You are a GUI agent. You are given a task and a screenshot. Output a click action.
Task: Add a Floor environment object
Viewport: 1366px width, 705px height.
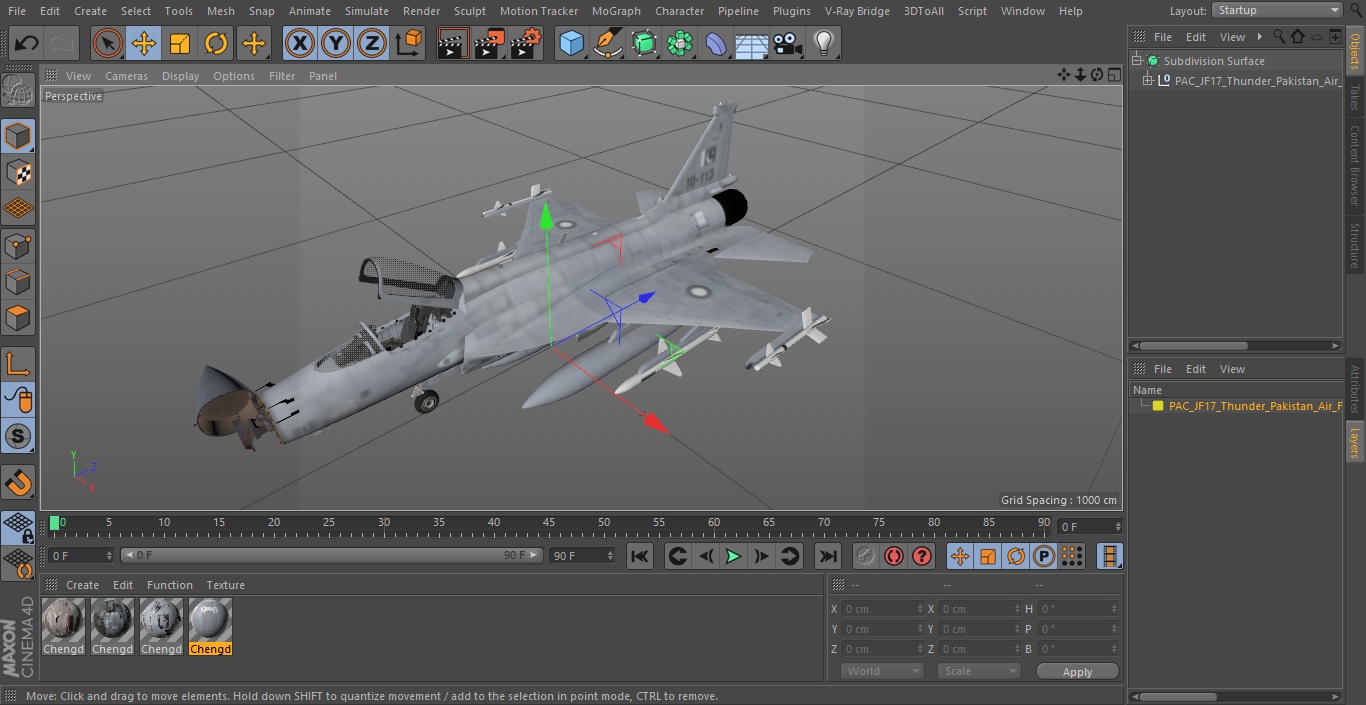752,43
